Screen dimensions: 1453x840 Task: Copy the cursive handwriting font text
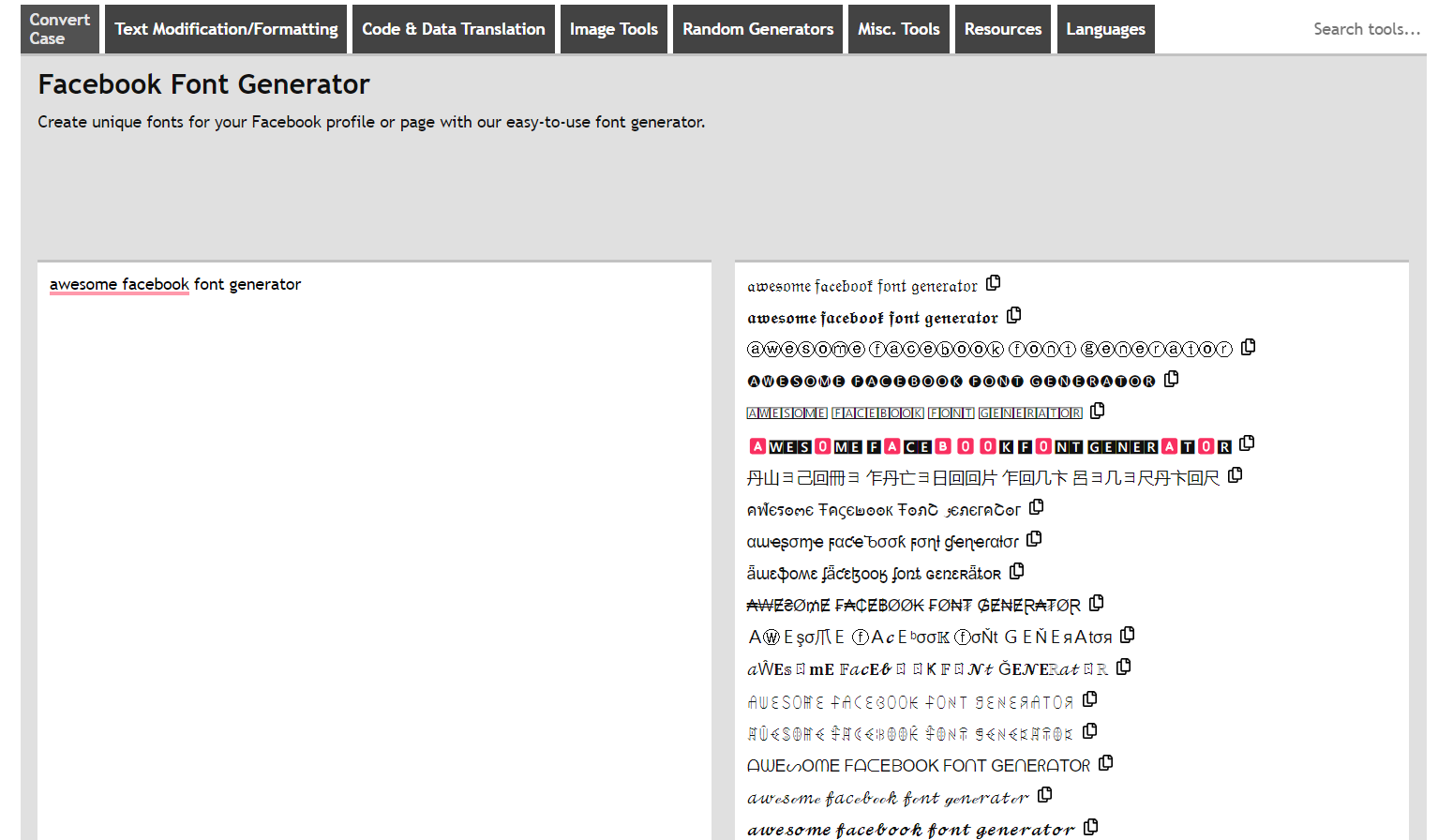[1044, 794]
